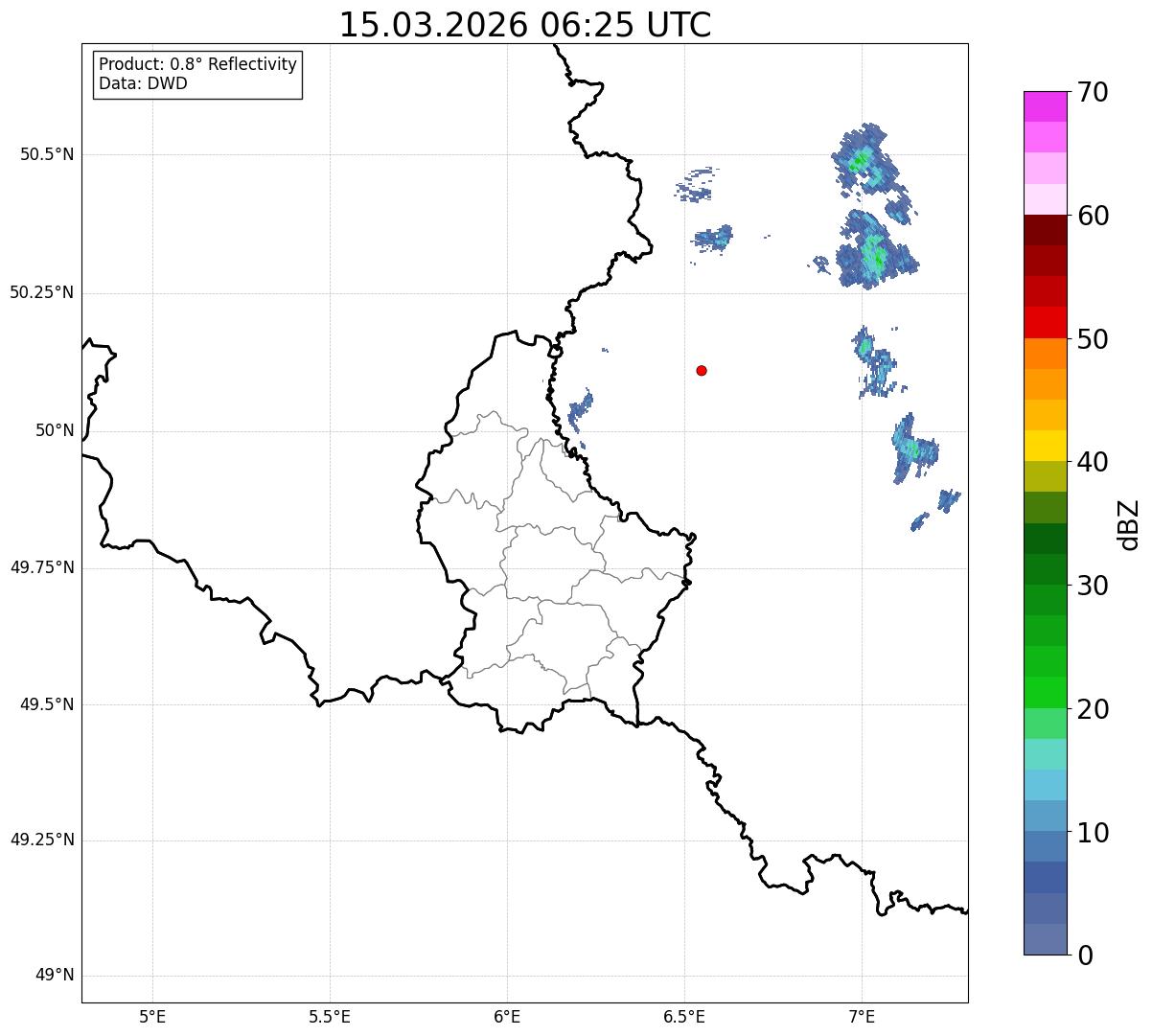Click the colorbar tick value 60
The height and width of the screenshot is (1036, 1152).
tap(1093, 216)
